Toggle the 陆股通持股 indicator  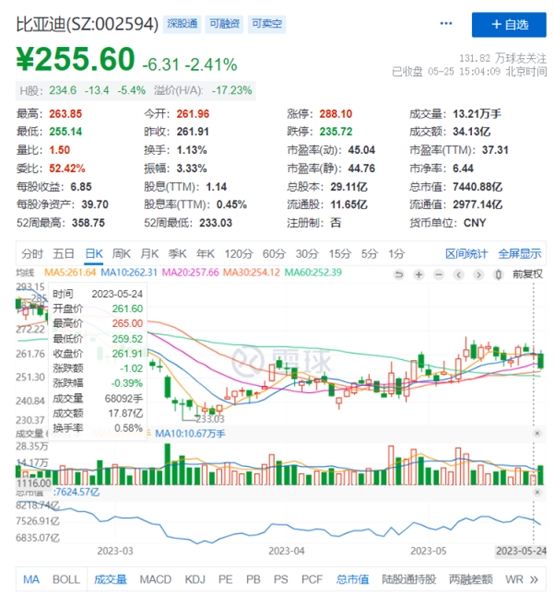409,579
